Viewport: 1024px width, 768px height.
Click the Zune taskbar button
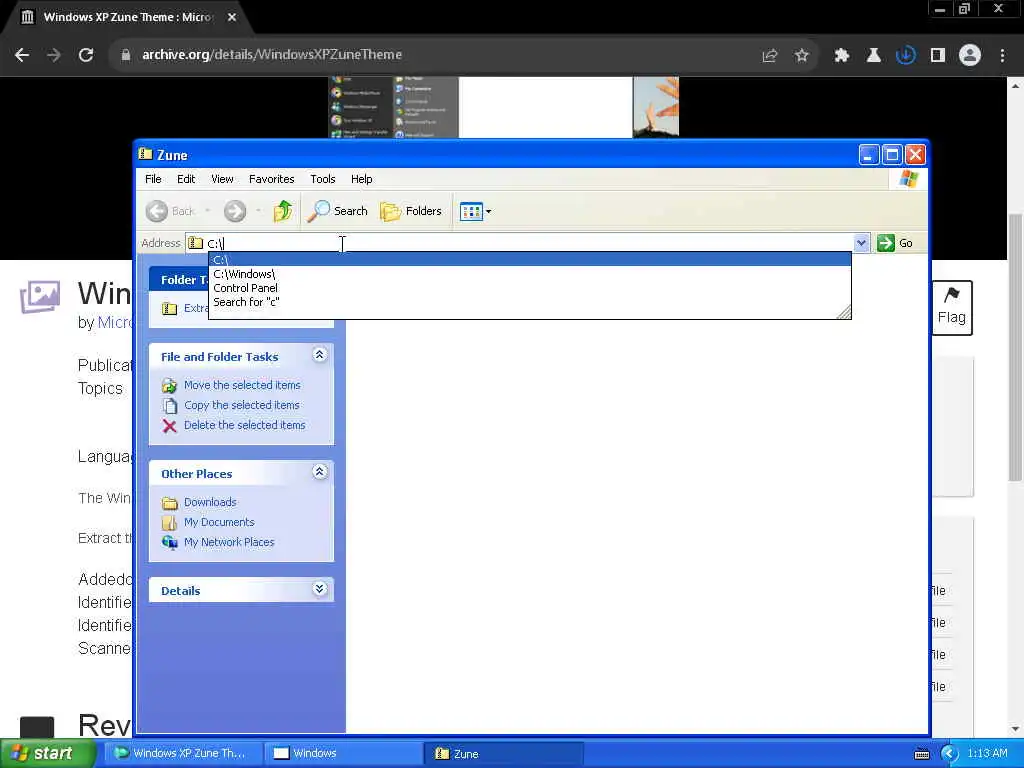504,754
